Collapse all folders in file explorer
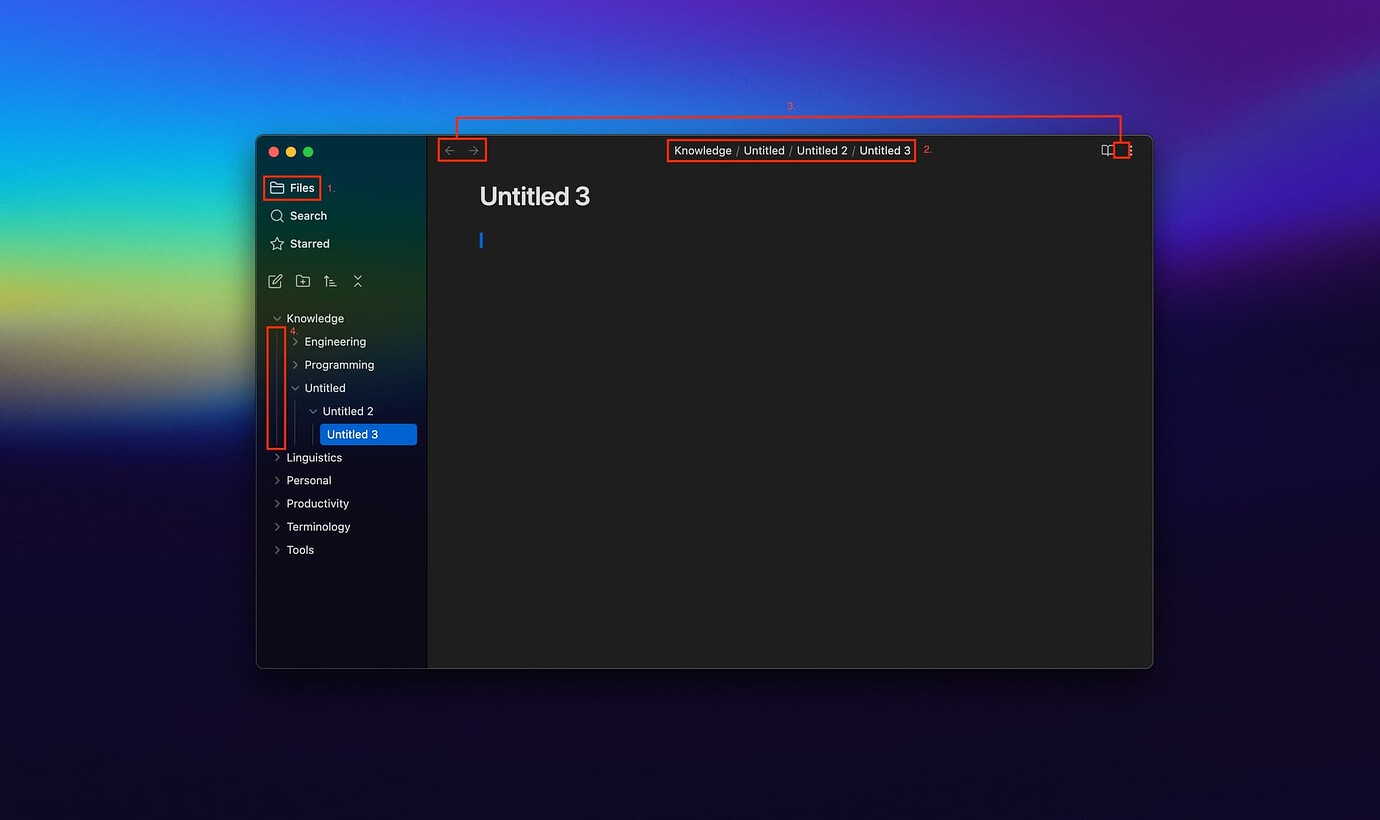 tap(357, 281)
